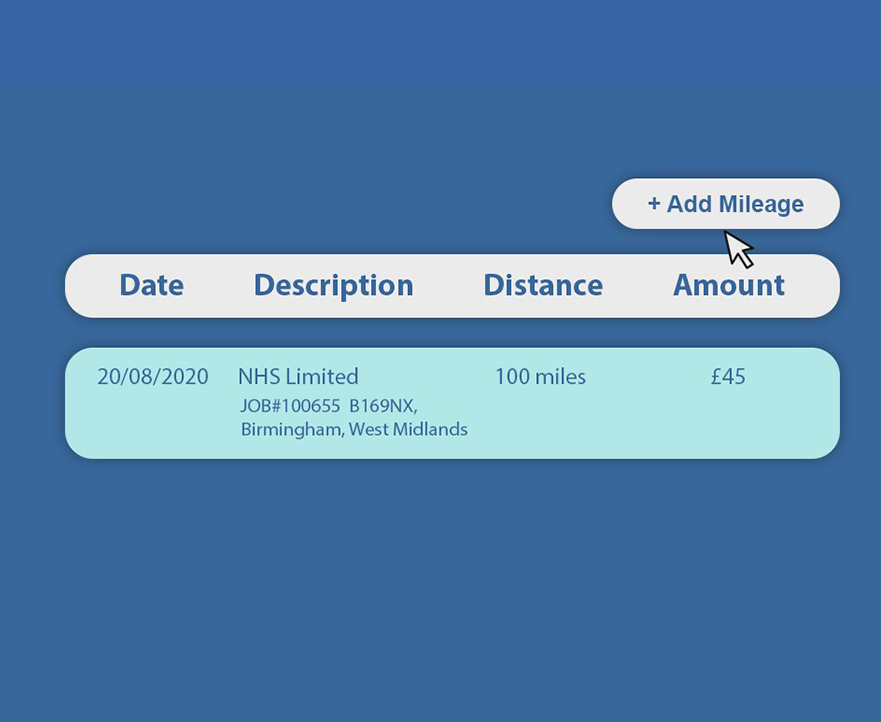Click the 20/08/2020 date entry
Screen dimensions: 881x722
(x=153, y=377)
